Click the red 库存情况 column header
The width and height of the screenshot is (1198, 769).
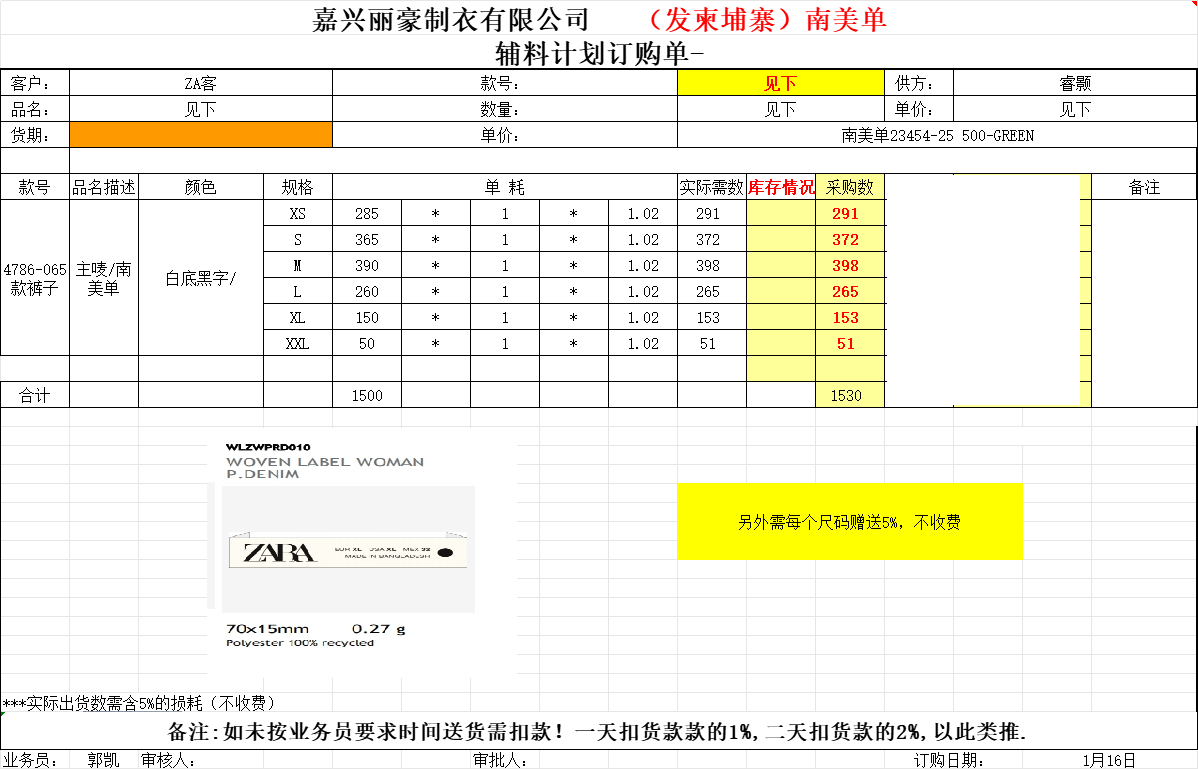[x=781, y=187]
